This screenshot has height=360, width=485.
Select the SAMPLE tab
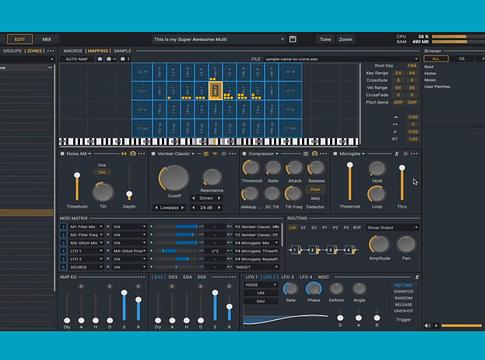122,51
